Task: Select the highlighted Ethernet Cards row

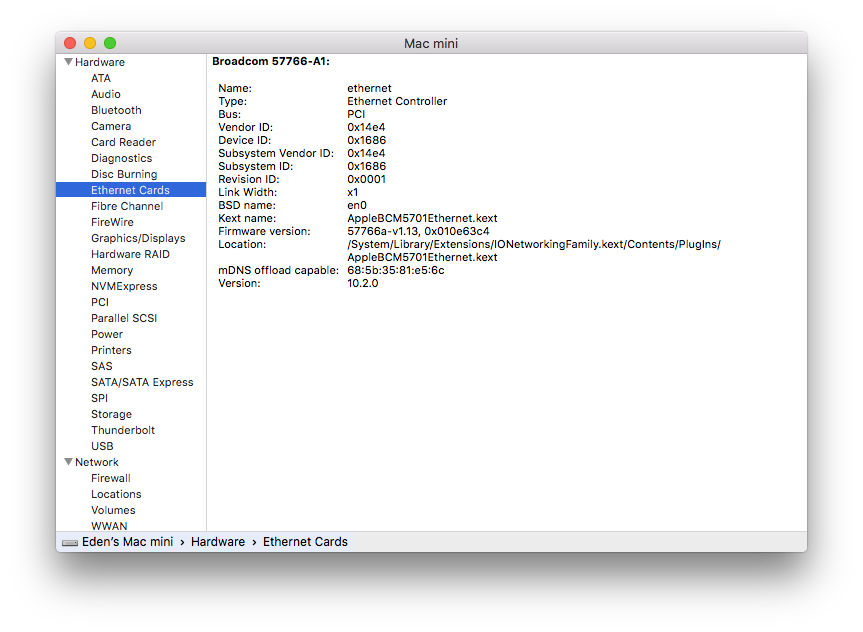Action: [x=131, y=190]
